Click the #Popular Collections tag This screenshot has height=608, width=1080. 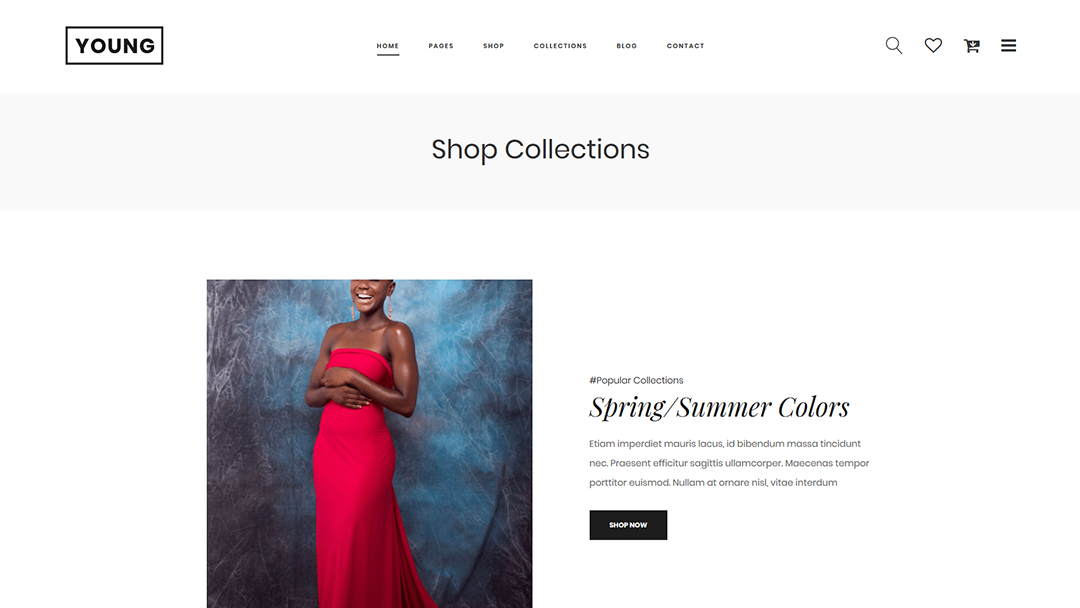pyautogui.click(x=636, y=380)
